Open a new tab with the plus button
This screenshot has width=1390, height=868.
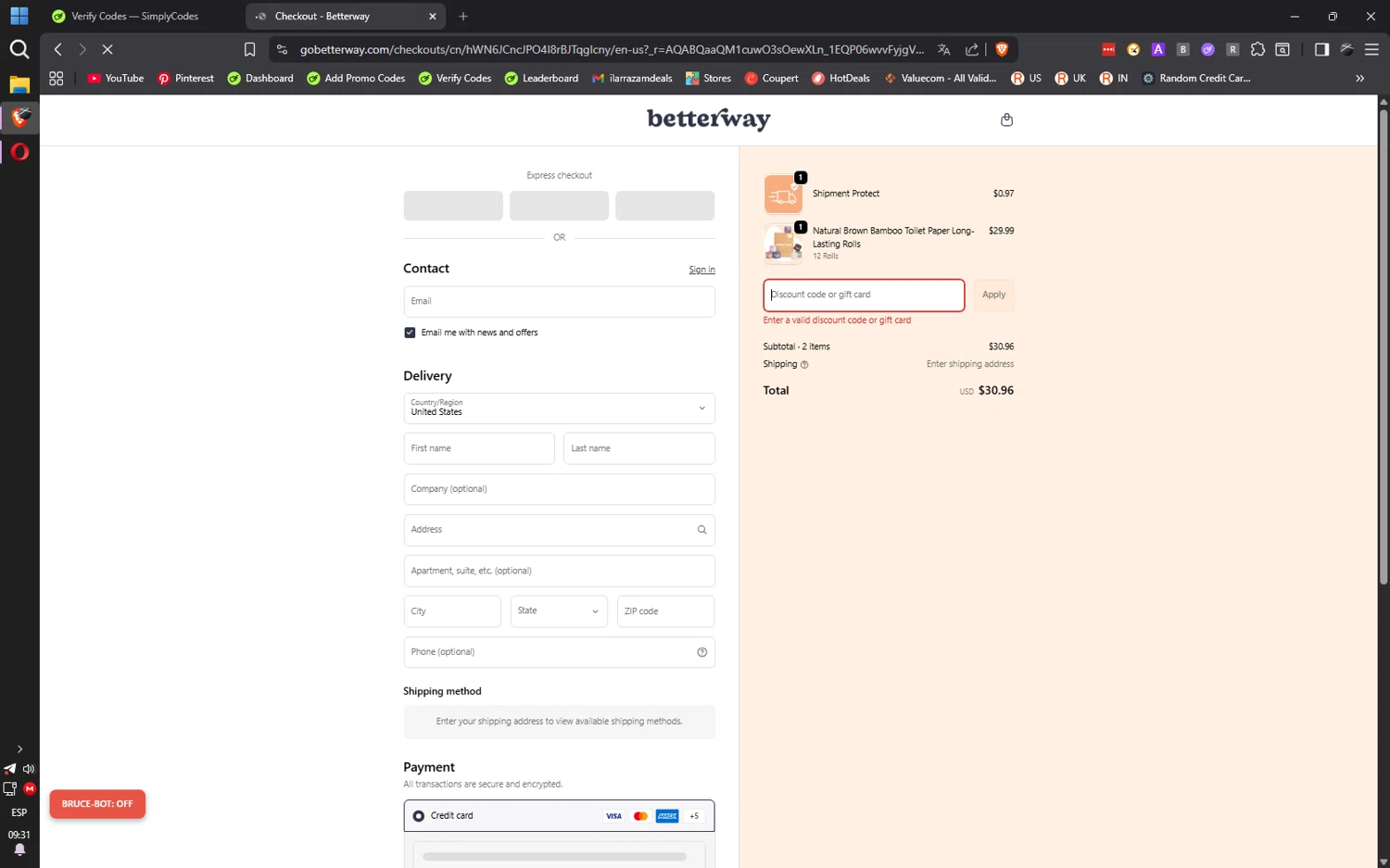[x=463, y=16]
